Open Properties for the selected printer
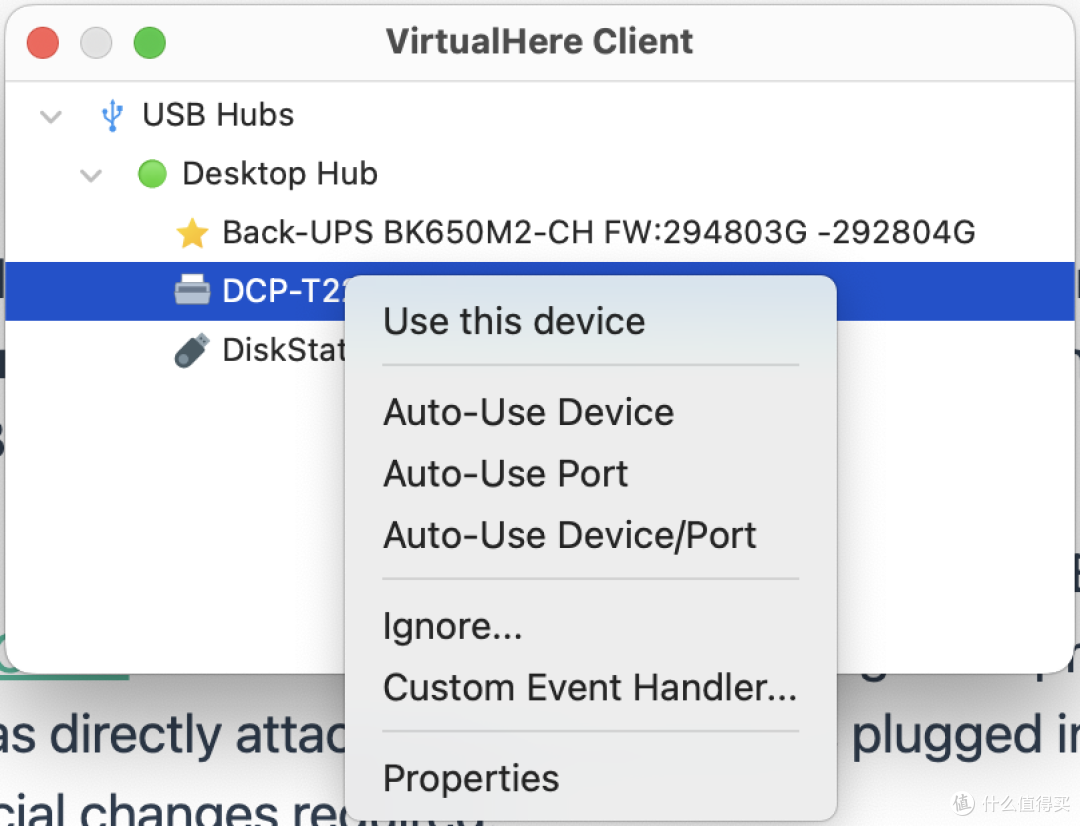Viewport: 1080px width, 826px height. [x=470, y=778]
